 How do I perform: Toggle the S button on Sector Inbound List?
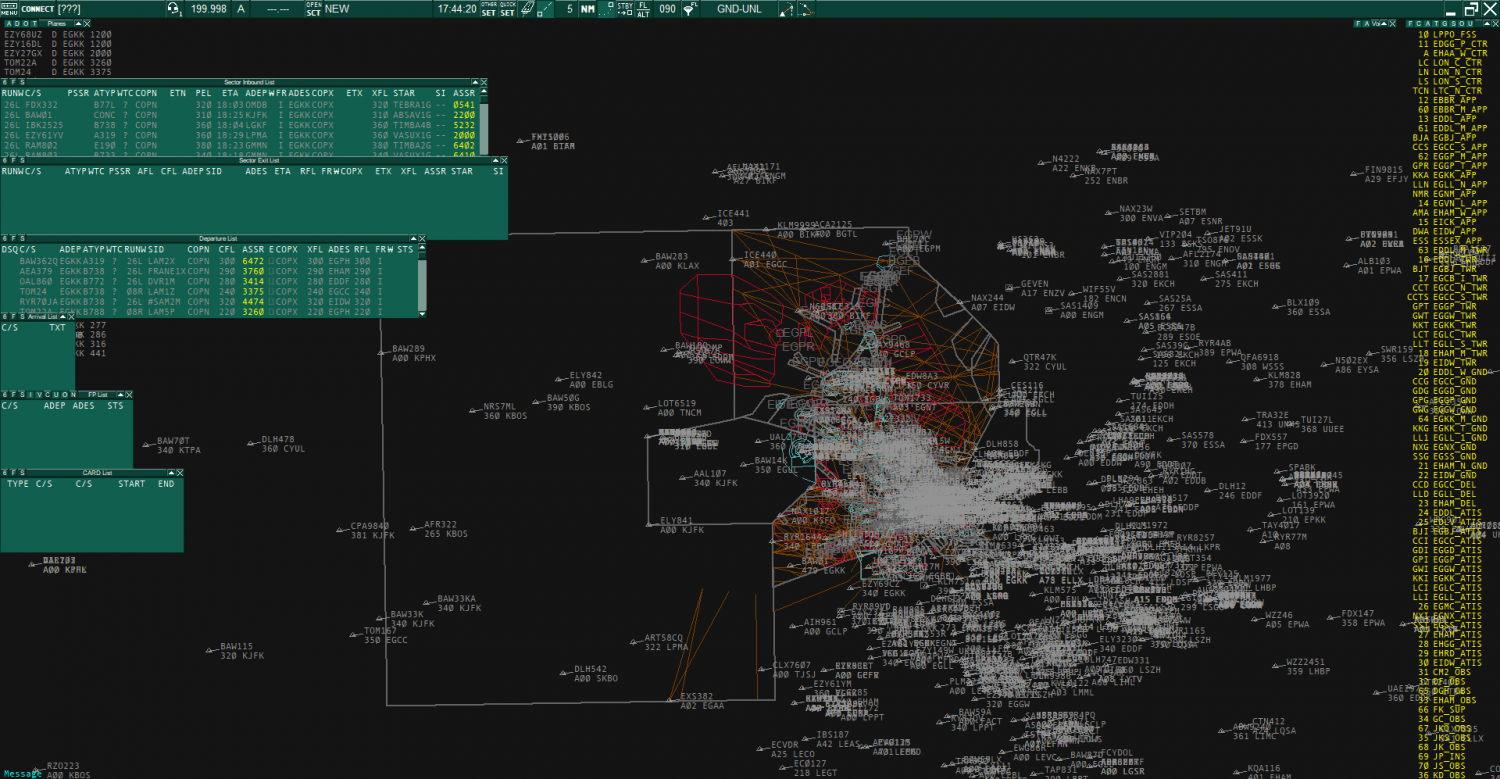tap(20, 82)
